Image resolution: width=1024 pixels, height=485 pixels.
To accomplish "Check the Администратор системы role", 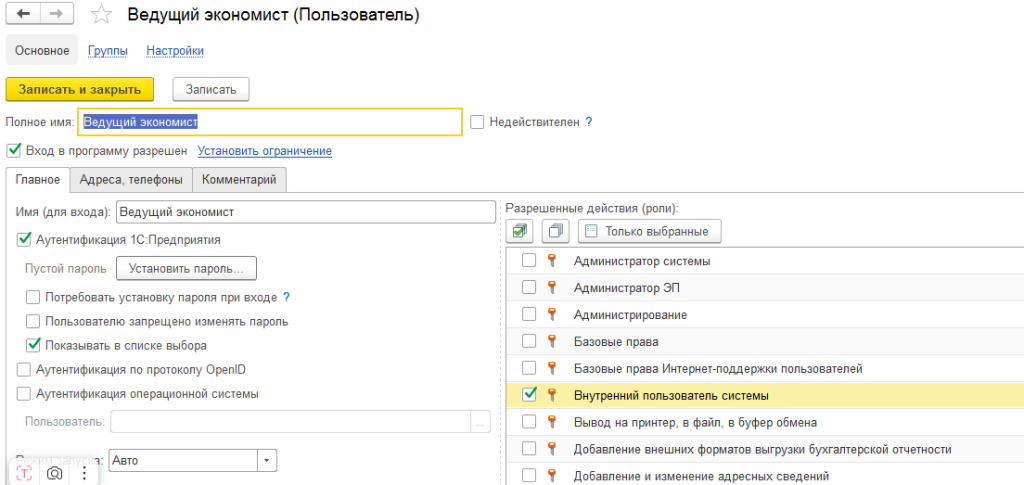I will point(529,261).
